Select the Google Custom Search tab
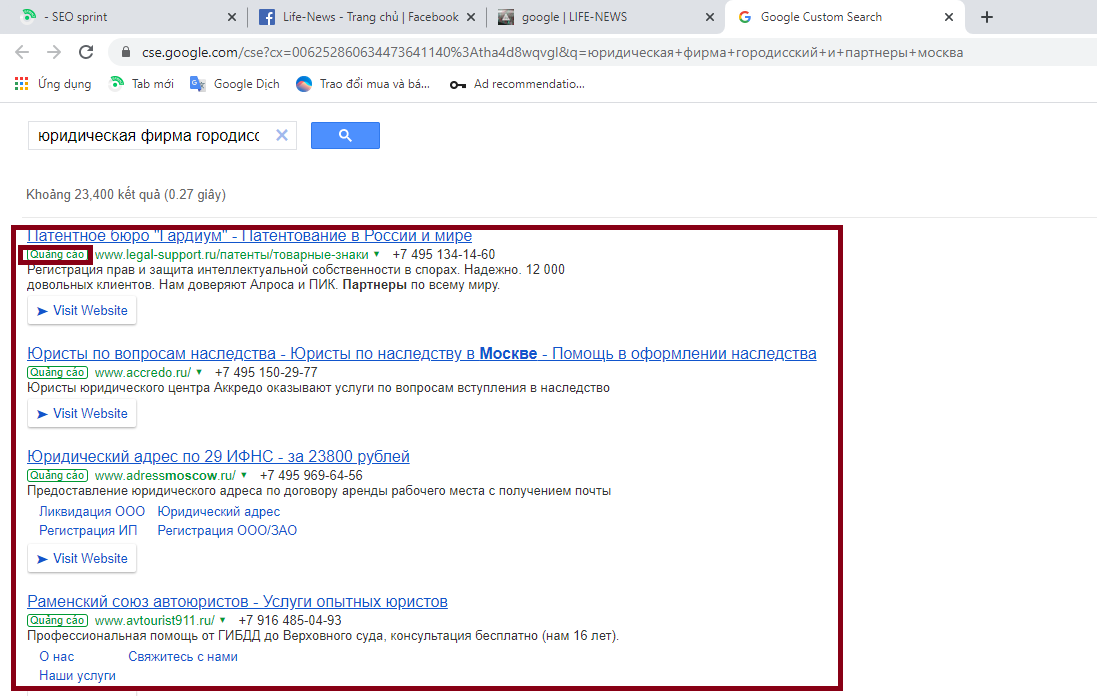 pyautogui.click(x=845, y=17)
